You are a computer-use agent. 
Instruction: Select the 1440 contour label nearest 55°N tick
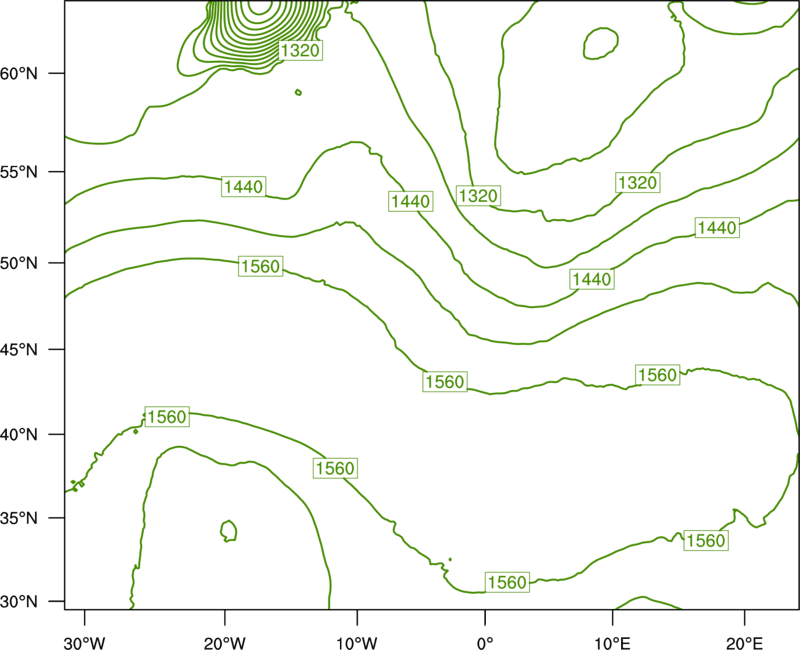pyautogui.click(x=244, y=187)
